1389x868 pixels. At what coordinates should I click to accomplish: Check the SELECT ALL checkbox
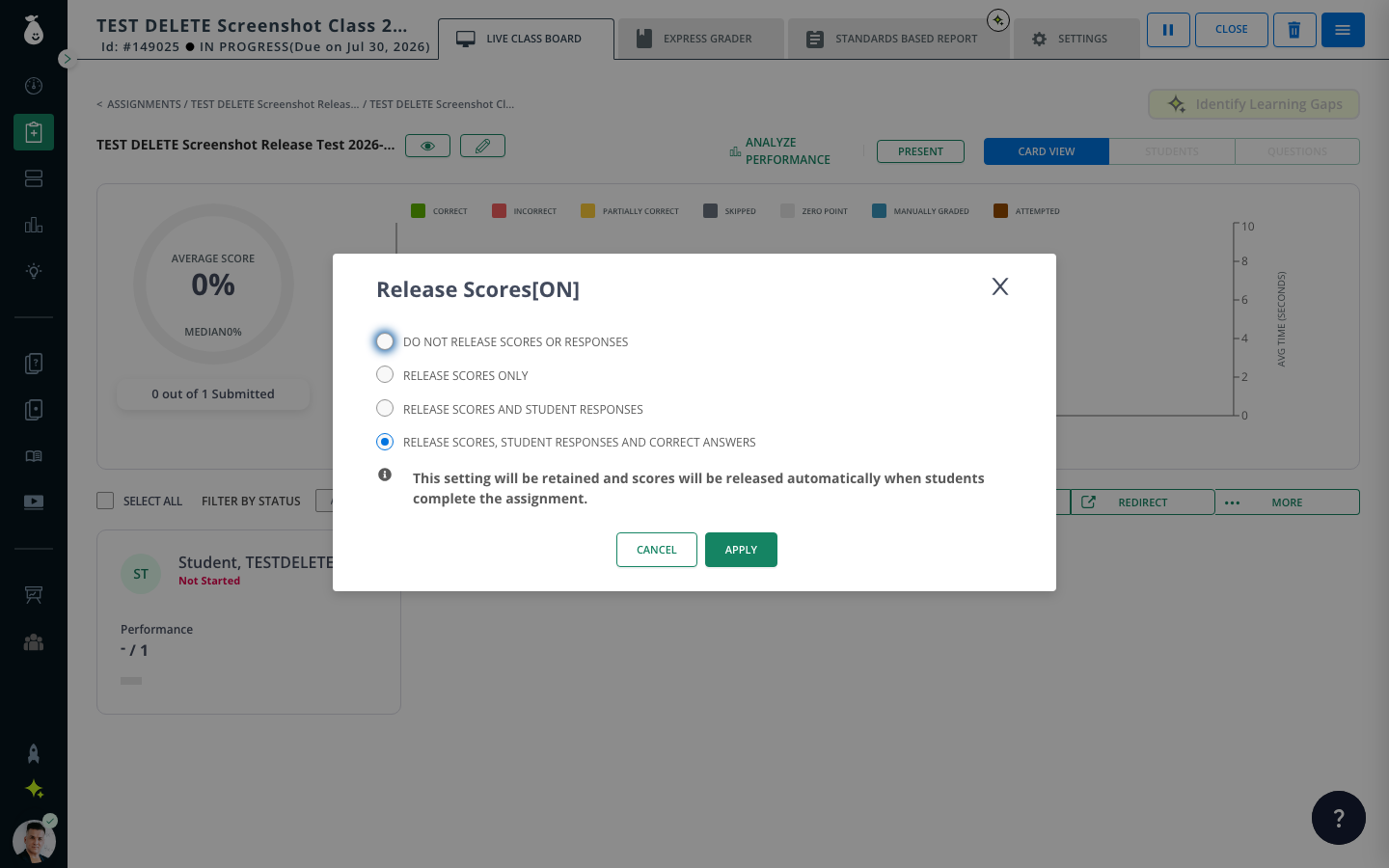105,501
